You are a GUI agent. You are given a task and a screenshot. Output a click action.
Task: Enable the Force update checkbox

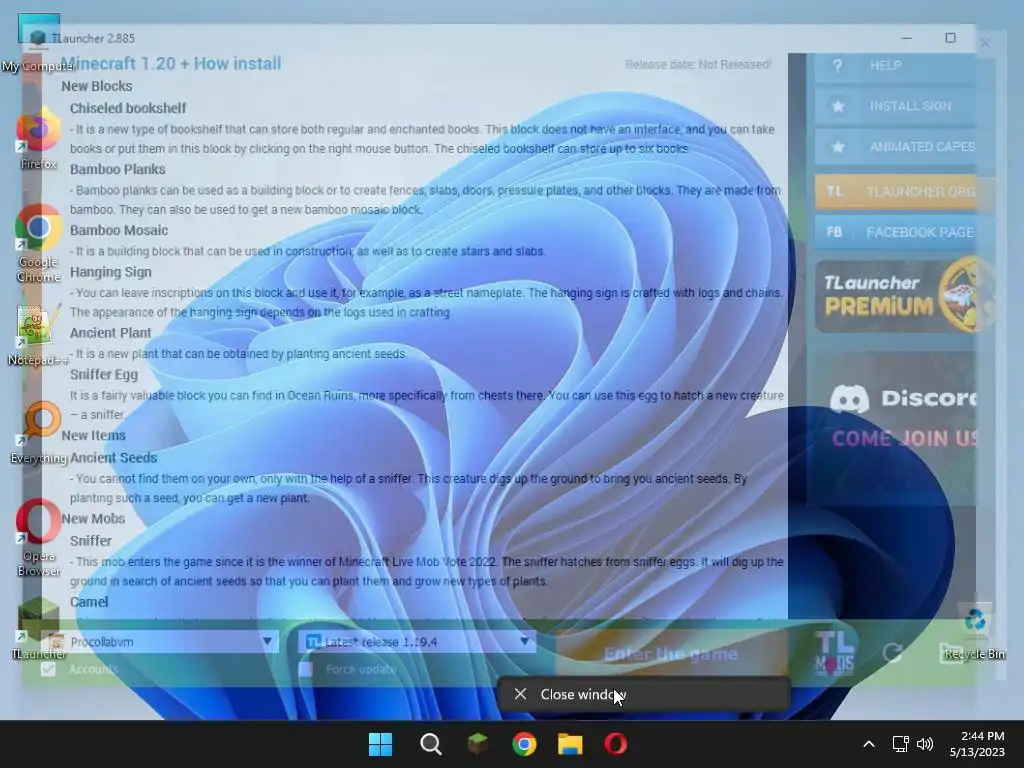305,669
